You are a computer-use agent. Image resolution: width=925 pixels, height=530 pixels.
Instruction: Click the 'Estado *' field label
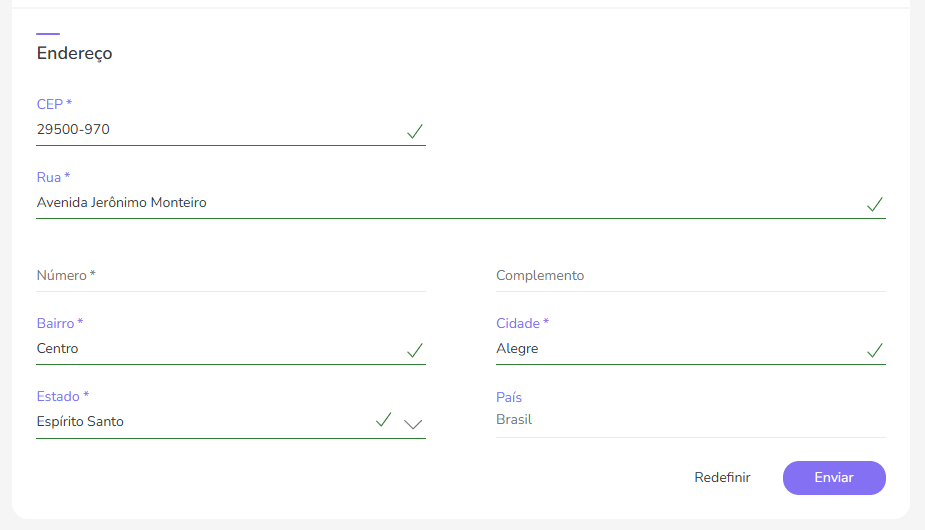tap(63, 396)
